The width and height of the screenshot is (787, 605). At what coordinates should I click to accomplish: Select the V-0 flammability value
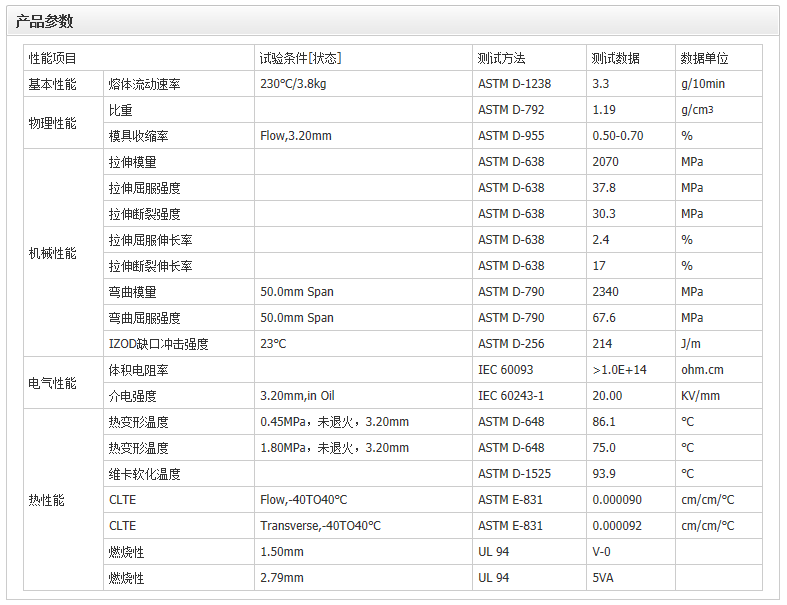pos(601,552)
